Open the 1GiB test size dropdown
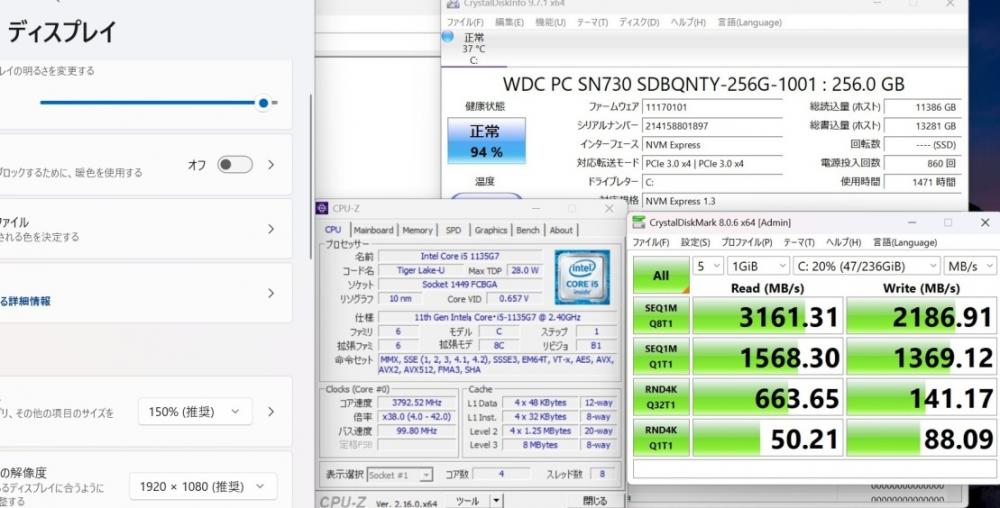 click(759, 266)
